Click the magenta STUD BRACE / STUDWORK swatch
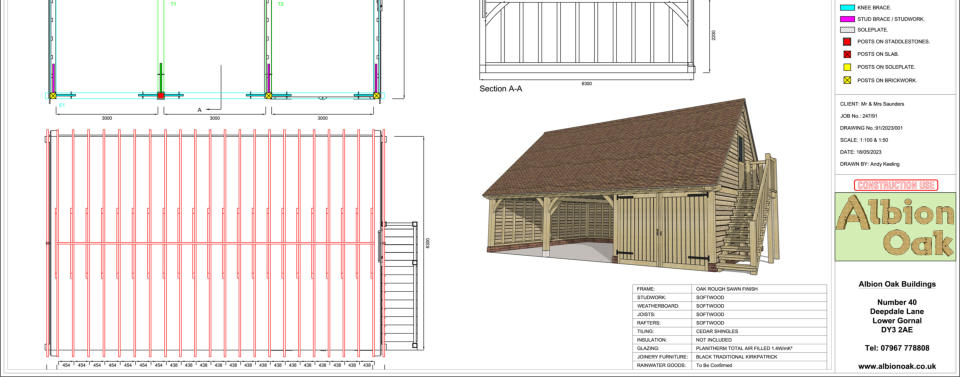This screenshot has width=960, height=377. (x=846, y=19)
